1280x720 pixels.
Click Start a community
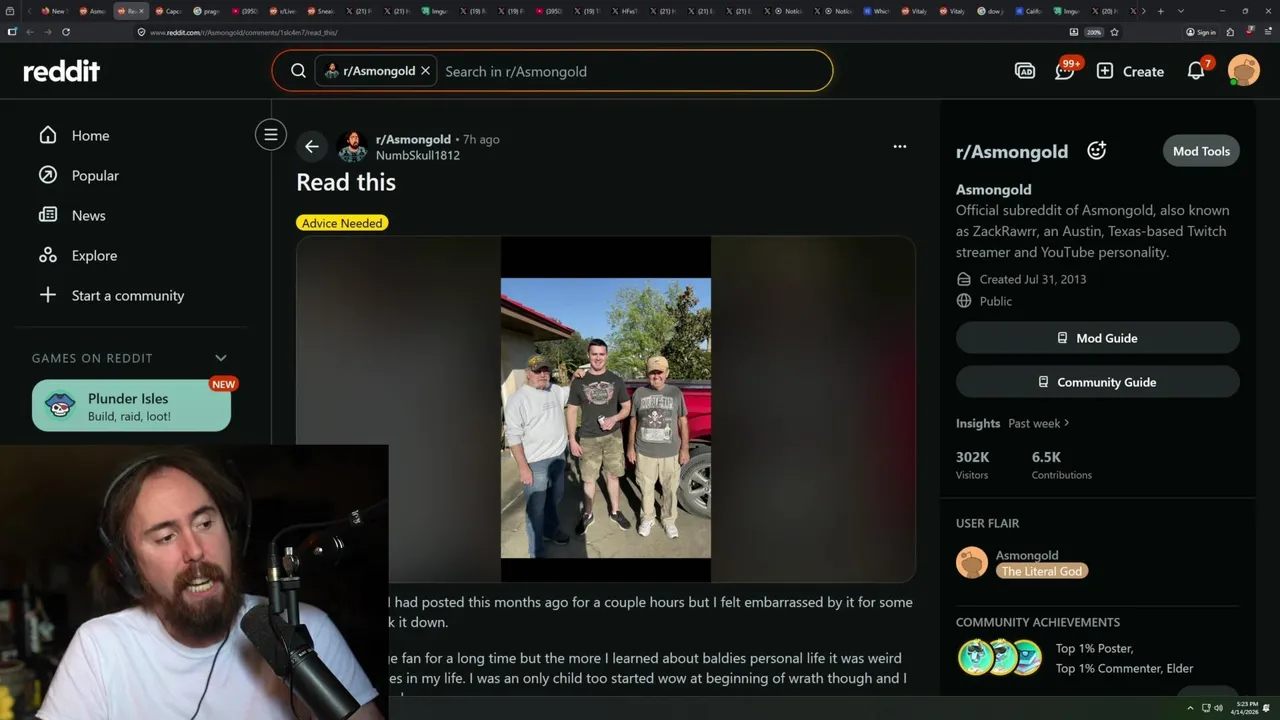click(x=111, y=295)
